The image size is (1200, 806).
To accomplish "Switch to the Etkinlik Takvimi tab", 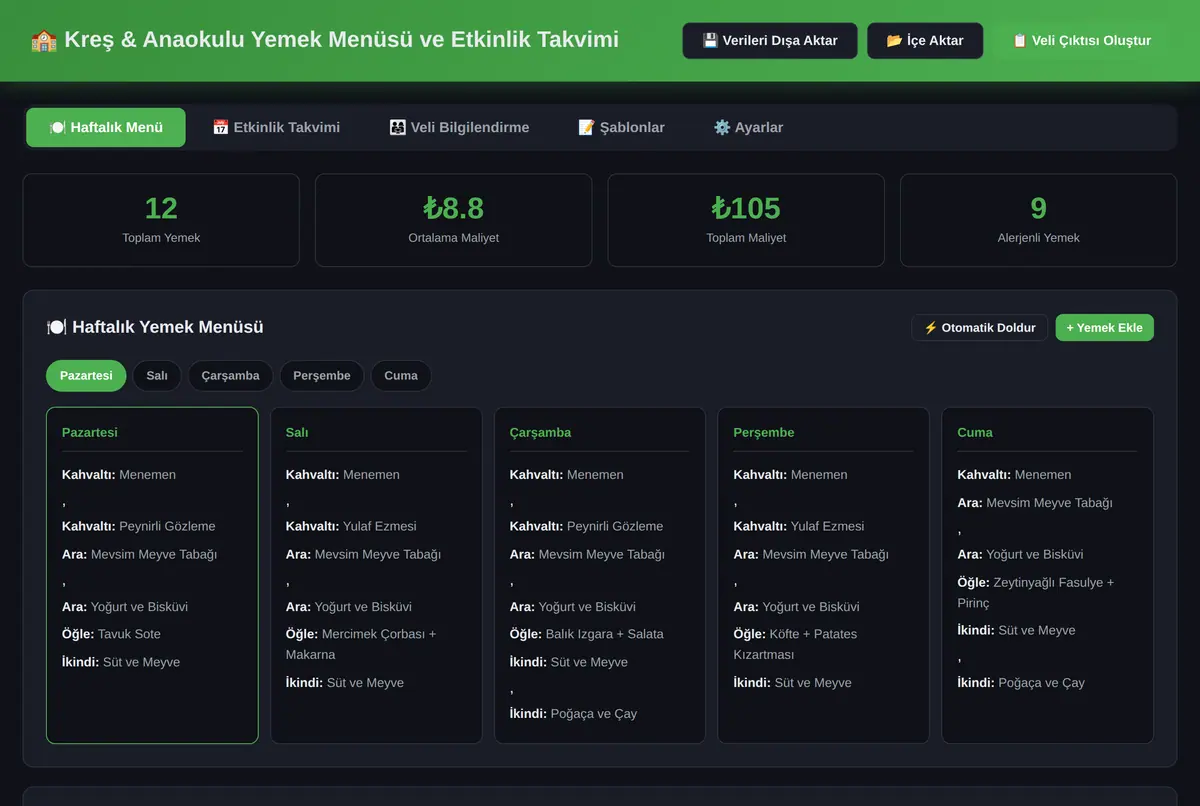I will click(276, 127).
